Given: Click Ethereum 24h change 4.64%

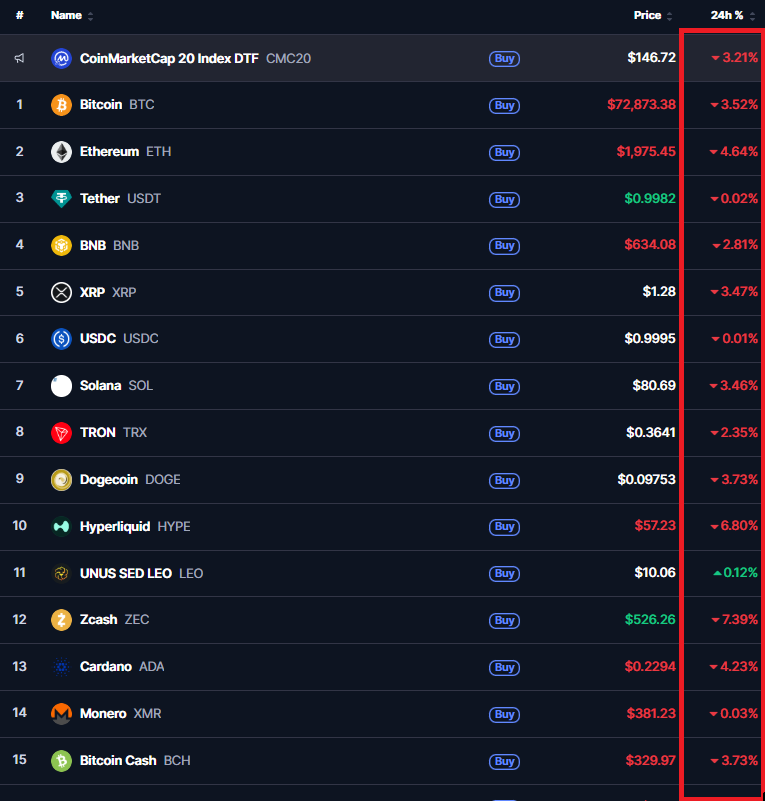Looking at the screenshot, I should 734,152.
